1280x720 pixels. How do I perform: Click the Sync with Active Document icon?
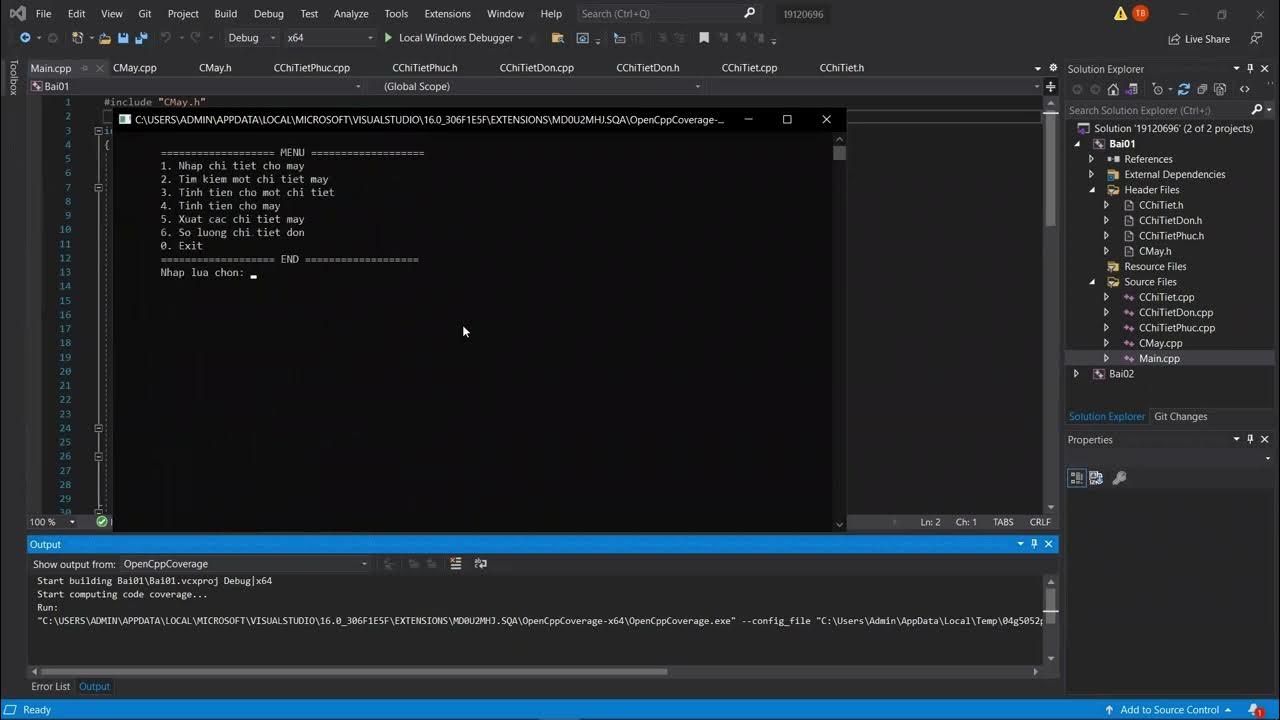coord(1183,89)
